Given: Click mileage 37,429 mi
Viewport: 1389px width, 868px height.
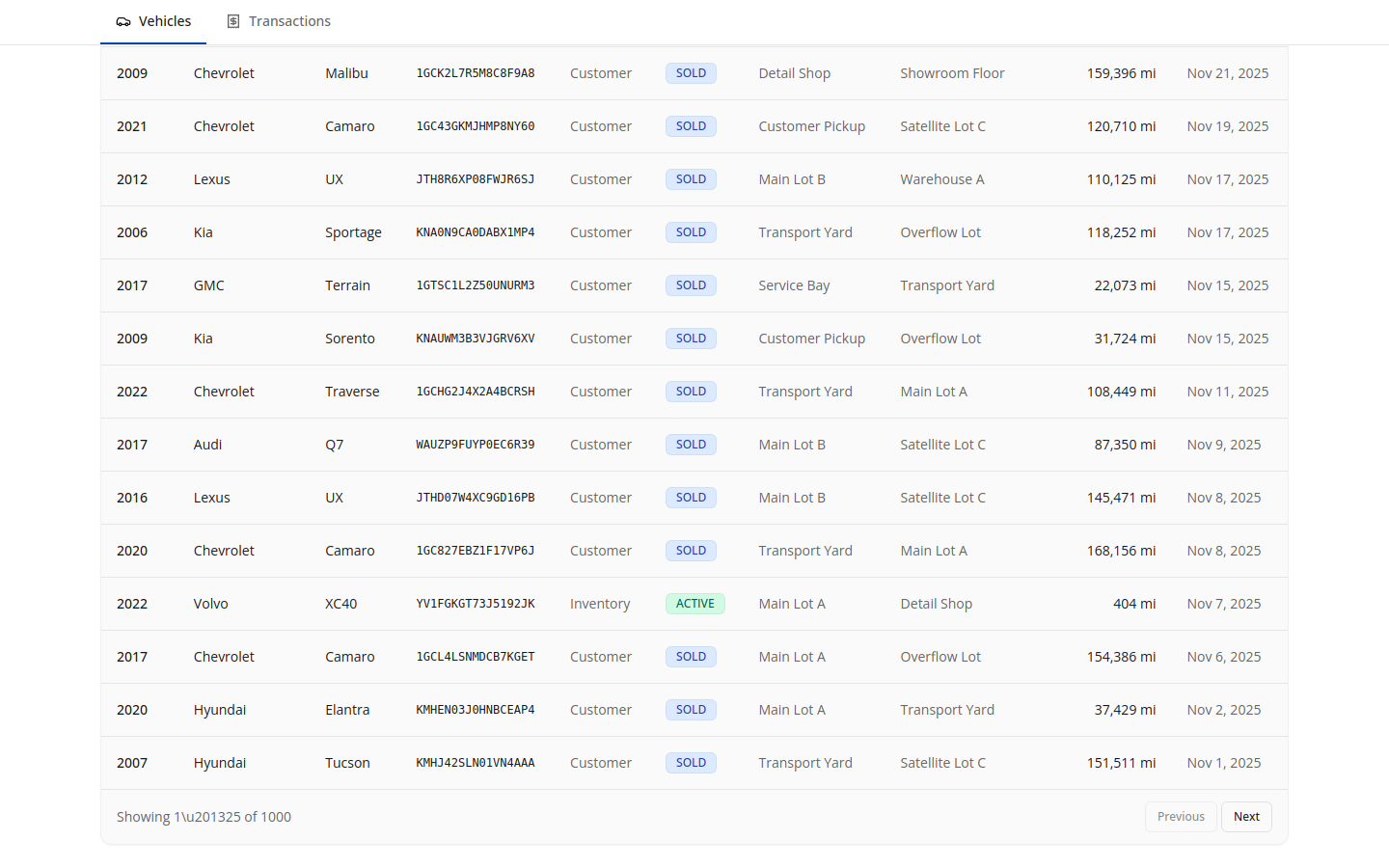Looking at the screenshot, I should [1125, 710].
